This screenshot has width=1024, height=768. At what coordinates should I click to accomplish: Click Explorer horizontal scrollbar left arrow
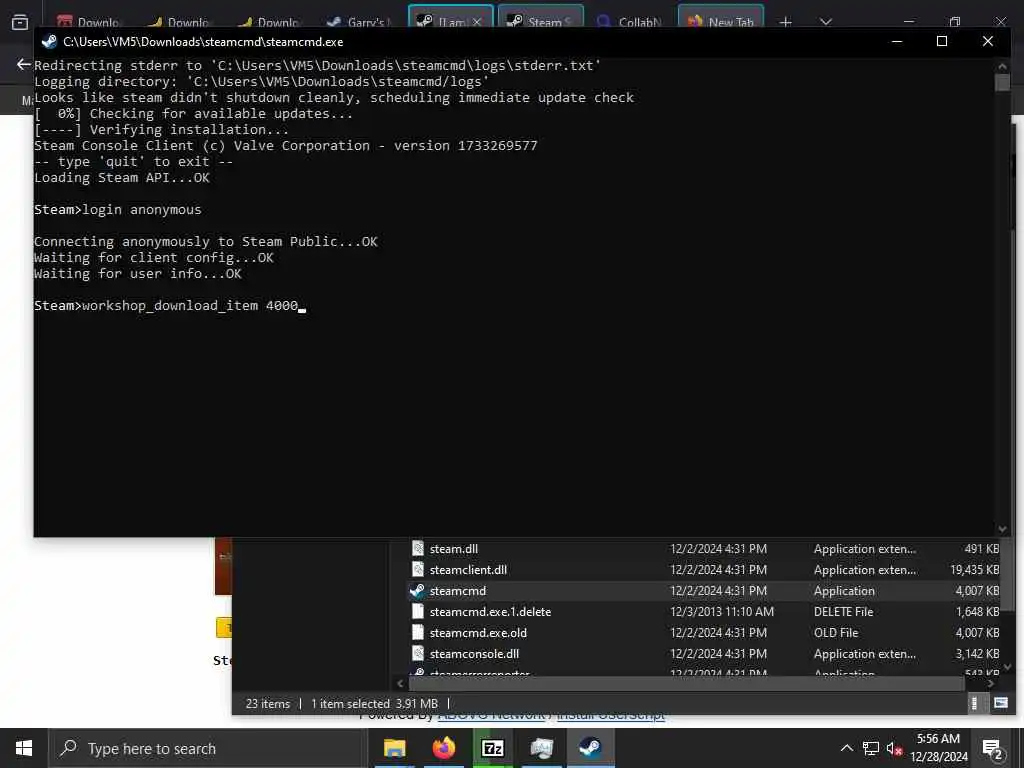click(400, 684)
